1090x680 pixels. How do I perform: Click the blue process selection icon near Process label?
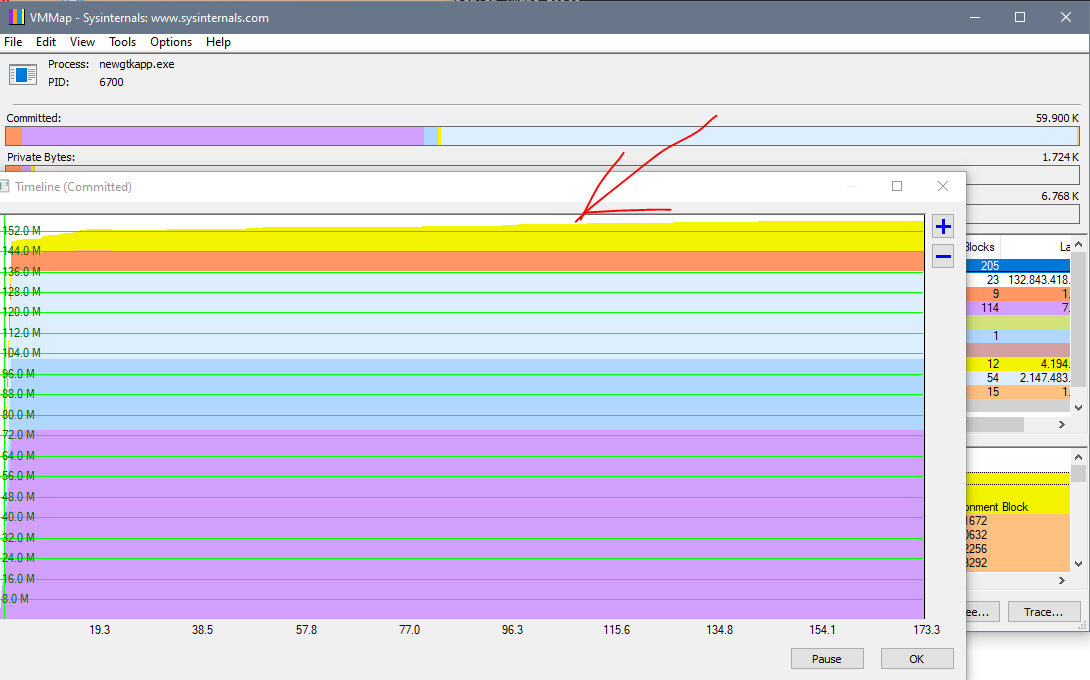[x=22, y=73]
